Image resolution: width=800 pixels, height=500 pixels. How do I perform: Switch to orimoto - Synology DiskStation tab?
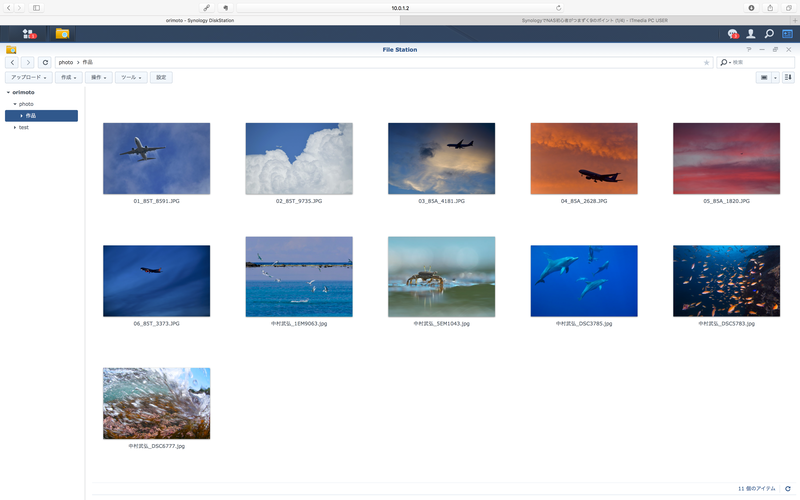pos(200,20)
